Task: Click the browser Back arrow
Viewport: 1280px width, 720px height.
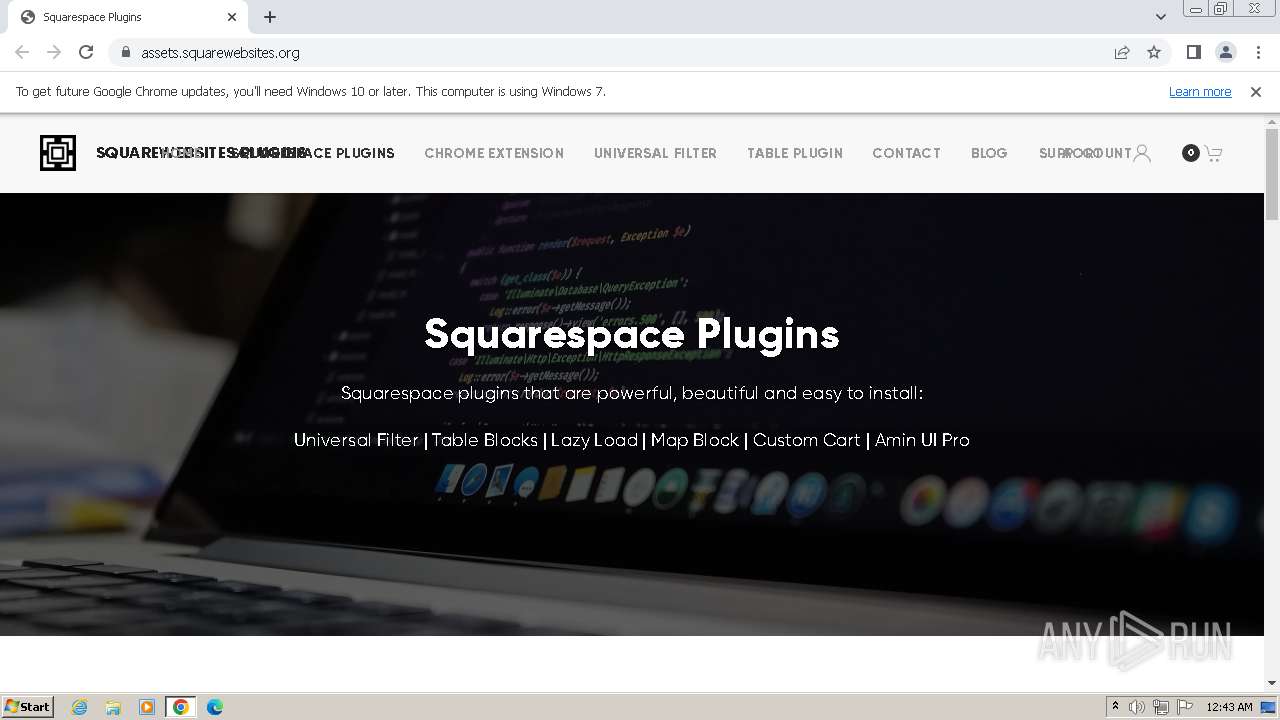Action: pos(22,52)
